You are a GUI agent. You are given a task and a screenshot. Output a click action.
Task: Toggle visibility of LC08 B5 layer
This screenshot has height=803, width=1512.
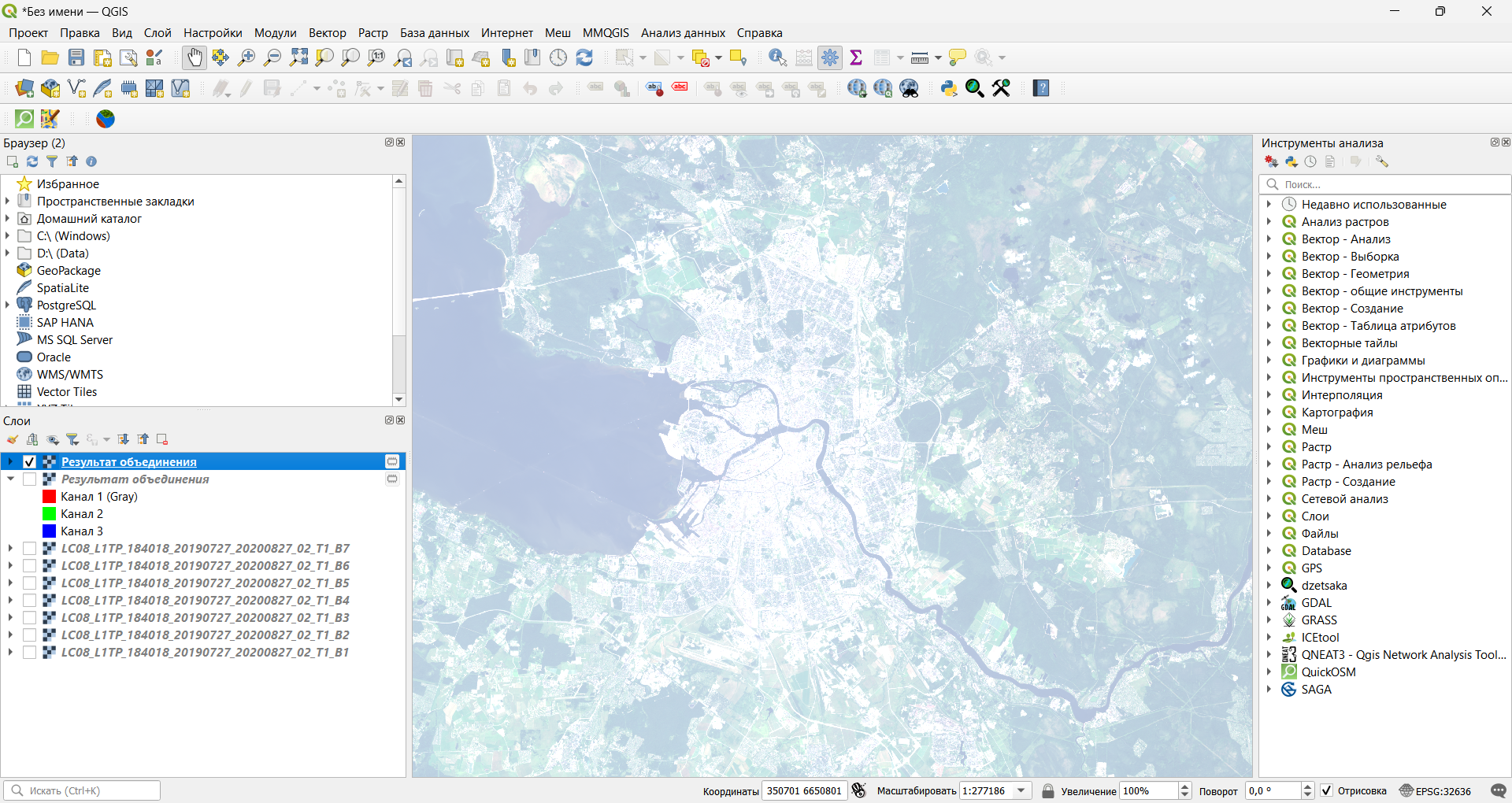[x=30, y=583]
